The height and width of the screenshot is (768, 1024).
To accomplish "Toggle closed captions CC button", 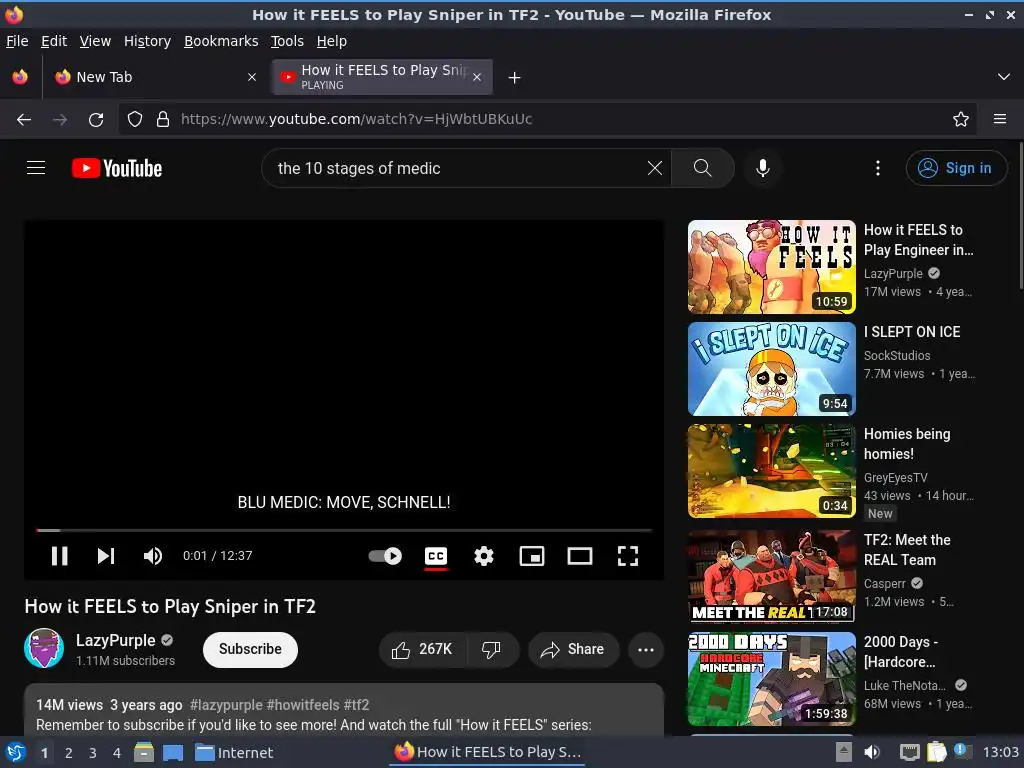I will coord(436,556).
